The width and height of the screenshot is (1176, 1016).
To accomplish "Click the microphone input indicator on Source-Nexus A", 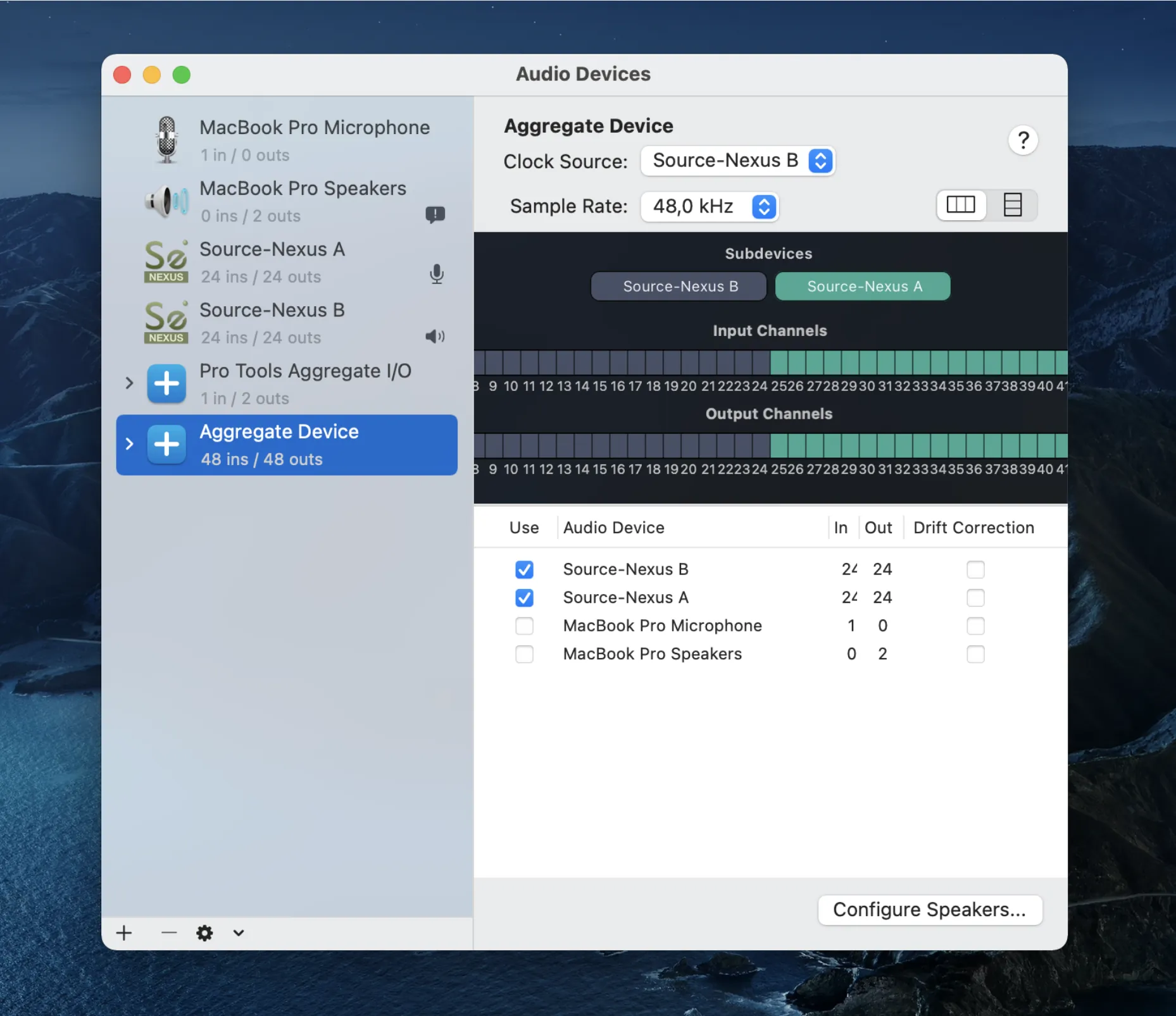I will tap(436, 275).
